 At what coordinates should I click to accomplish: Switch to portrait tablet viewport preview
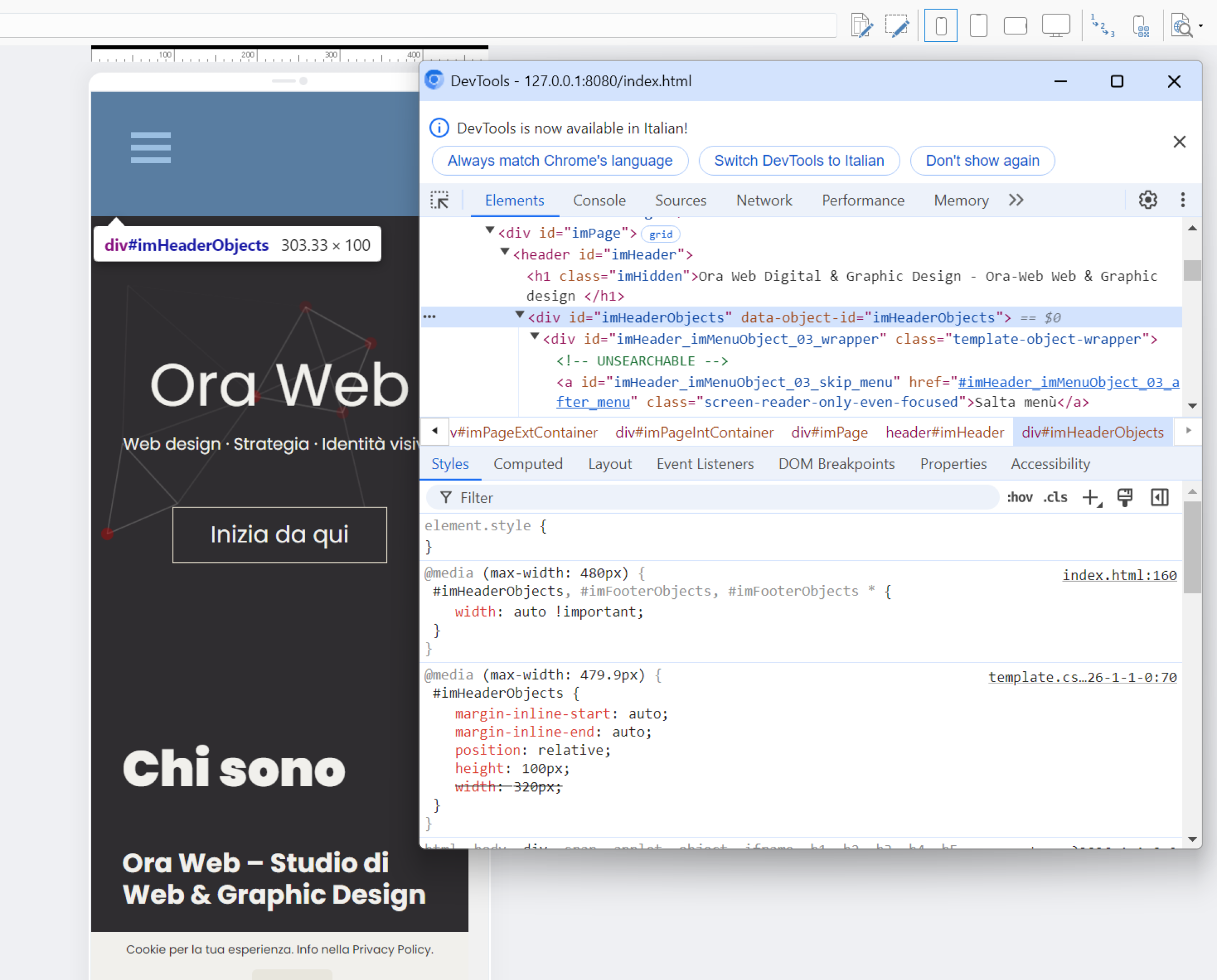coord(978,26)
